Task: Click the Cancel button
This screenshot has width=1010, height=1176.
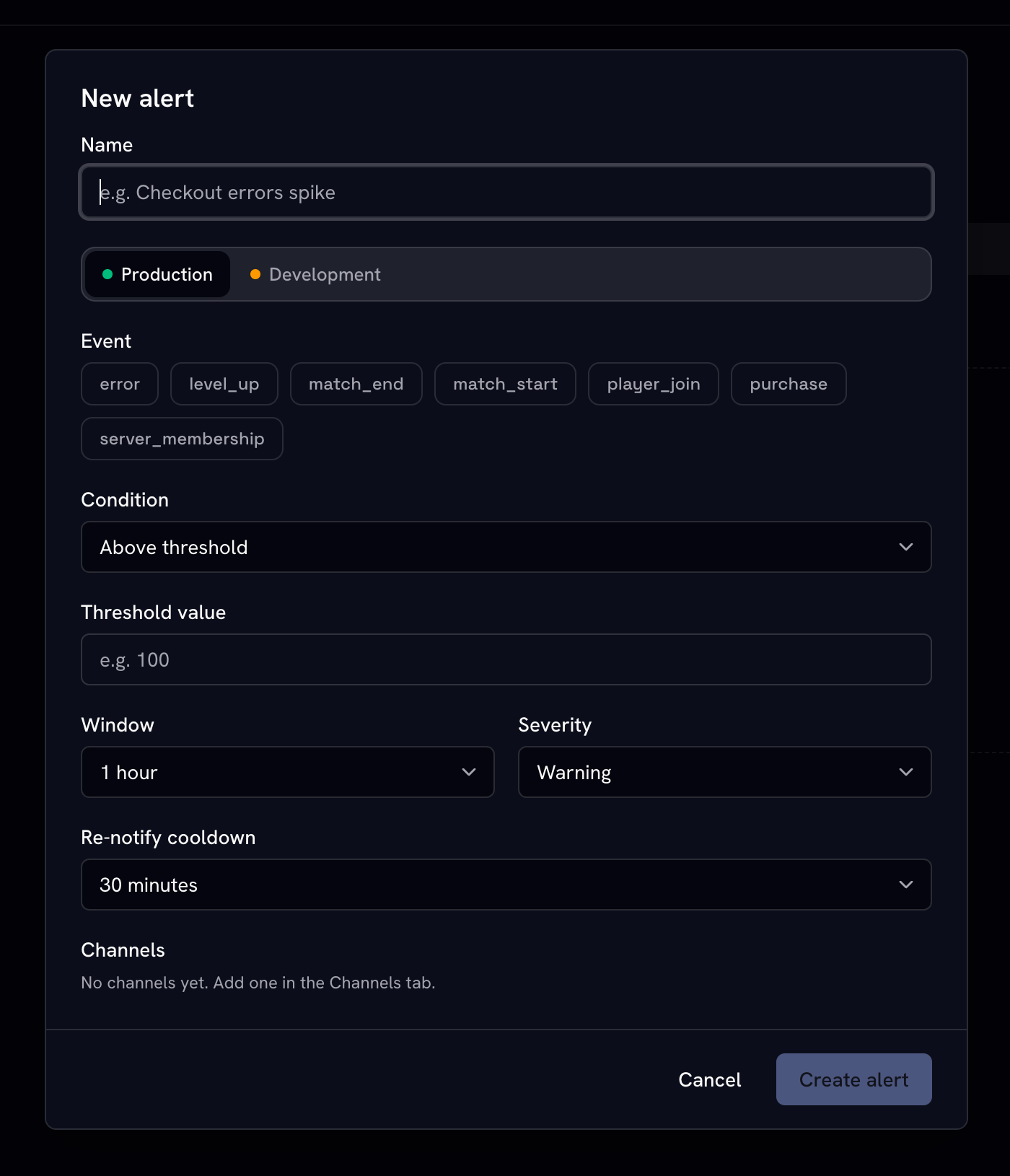Action: 710,1079
